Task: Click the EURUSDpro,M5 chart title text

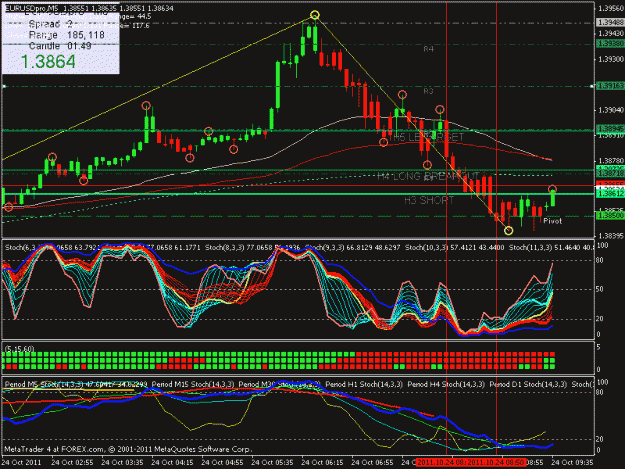Action: point(30,8)
